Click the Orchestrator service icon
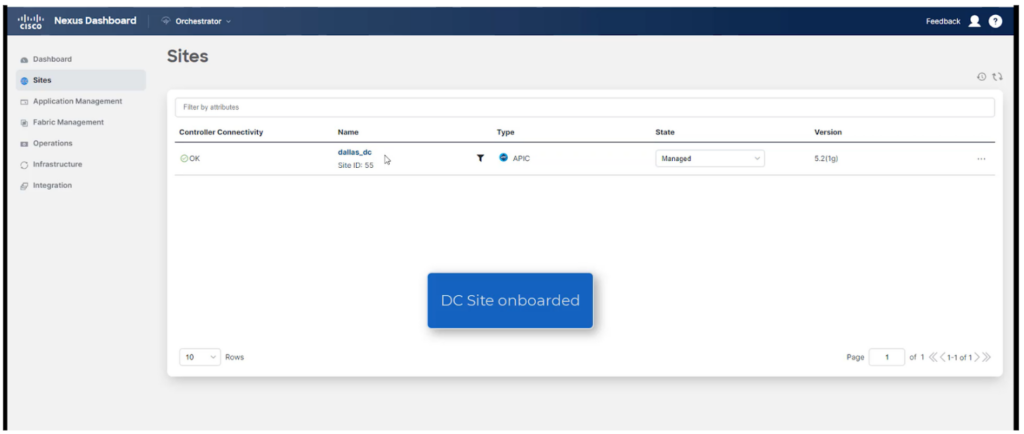Screen dimensions: 1024x434 point(165,22)
